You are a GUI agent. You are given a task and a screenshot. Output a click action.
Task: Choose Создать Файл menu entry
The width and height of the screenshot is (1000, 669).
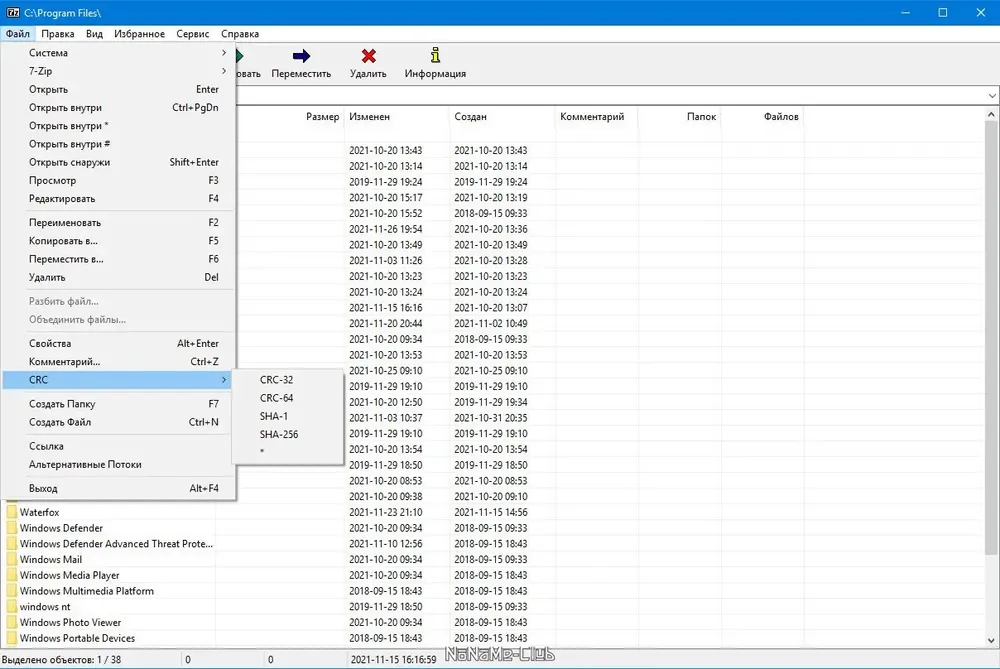[119, 422]
